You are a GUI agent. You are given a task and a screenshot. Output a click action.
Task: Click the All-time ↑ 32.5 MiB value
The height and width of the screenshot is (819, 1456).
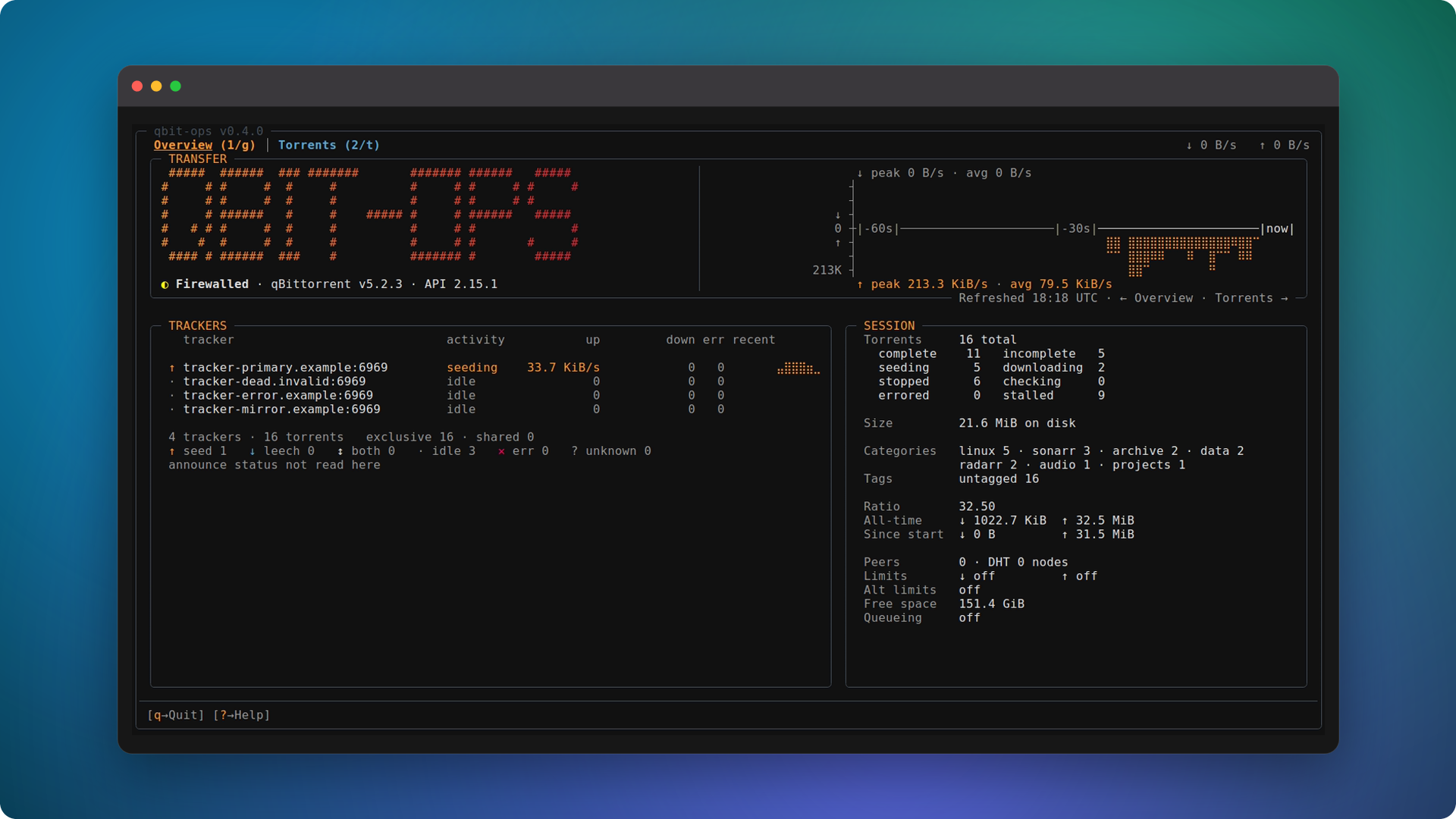(1098, 521)
